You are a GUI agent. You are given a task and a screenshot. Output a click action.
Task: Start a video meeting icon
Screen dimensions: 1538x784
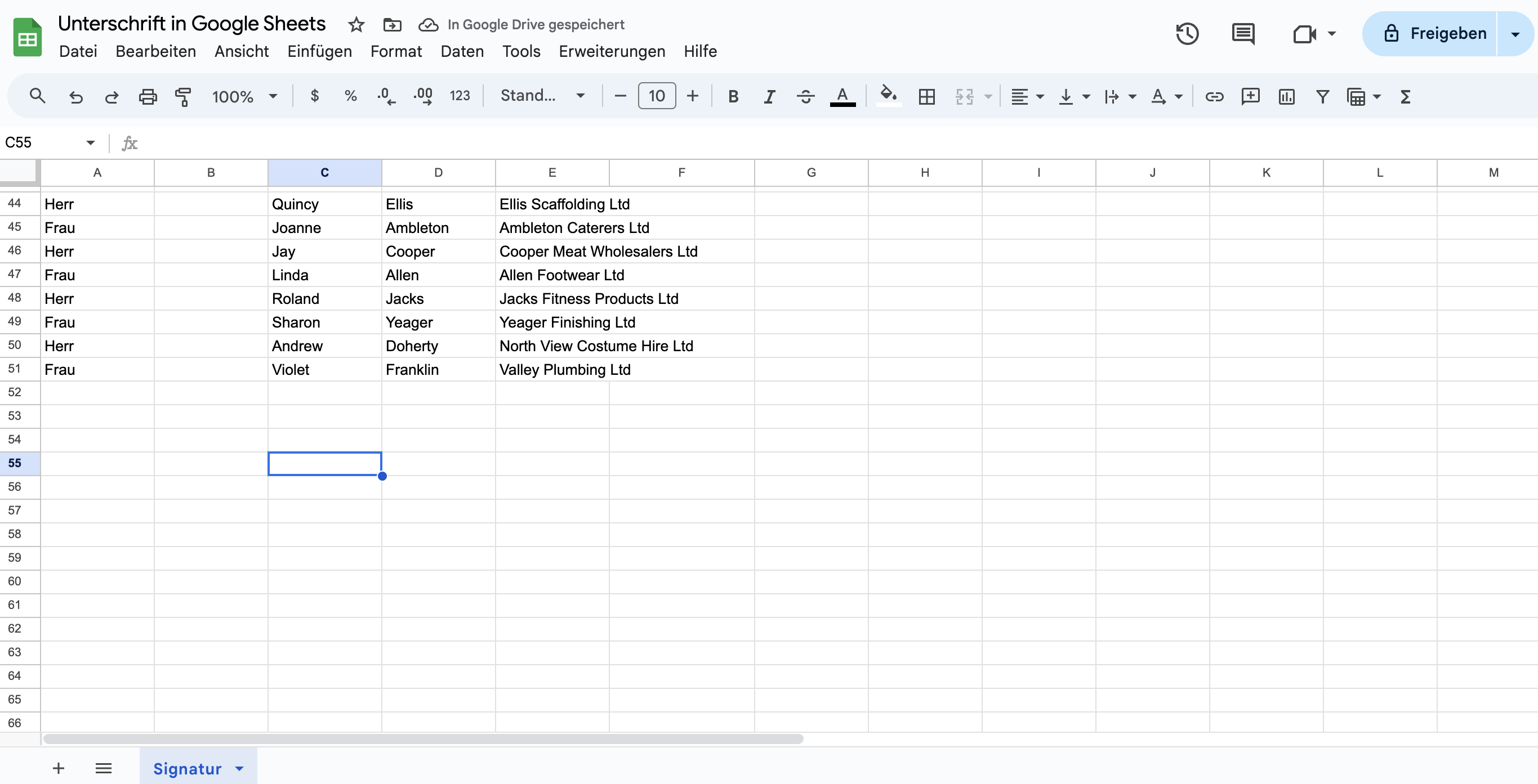1304,33
